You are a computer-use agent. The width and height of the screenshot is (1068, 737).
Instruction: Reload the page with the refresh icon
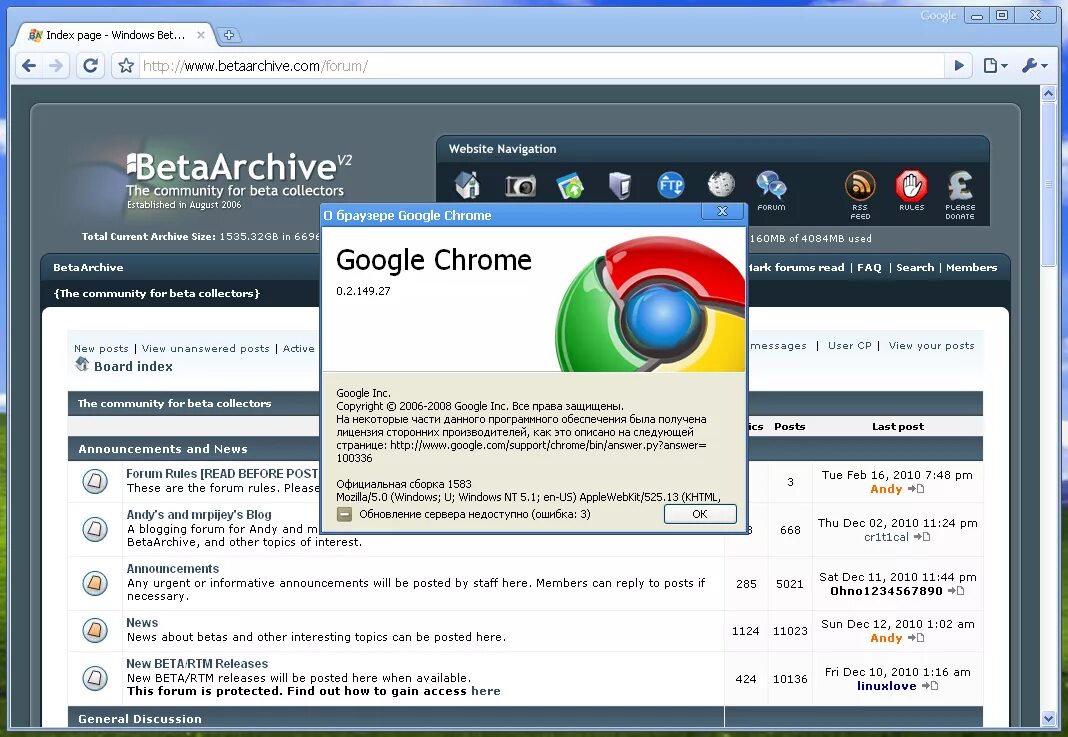pyautogui.click(x=90, y=66)
